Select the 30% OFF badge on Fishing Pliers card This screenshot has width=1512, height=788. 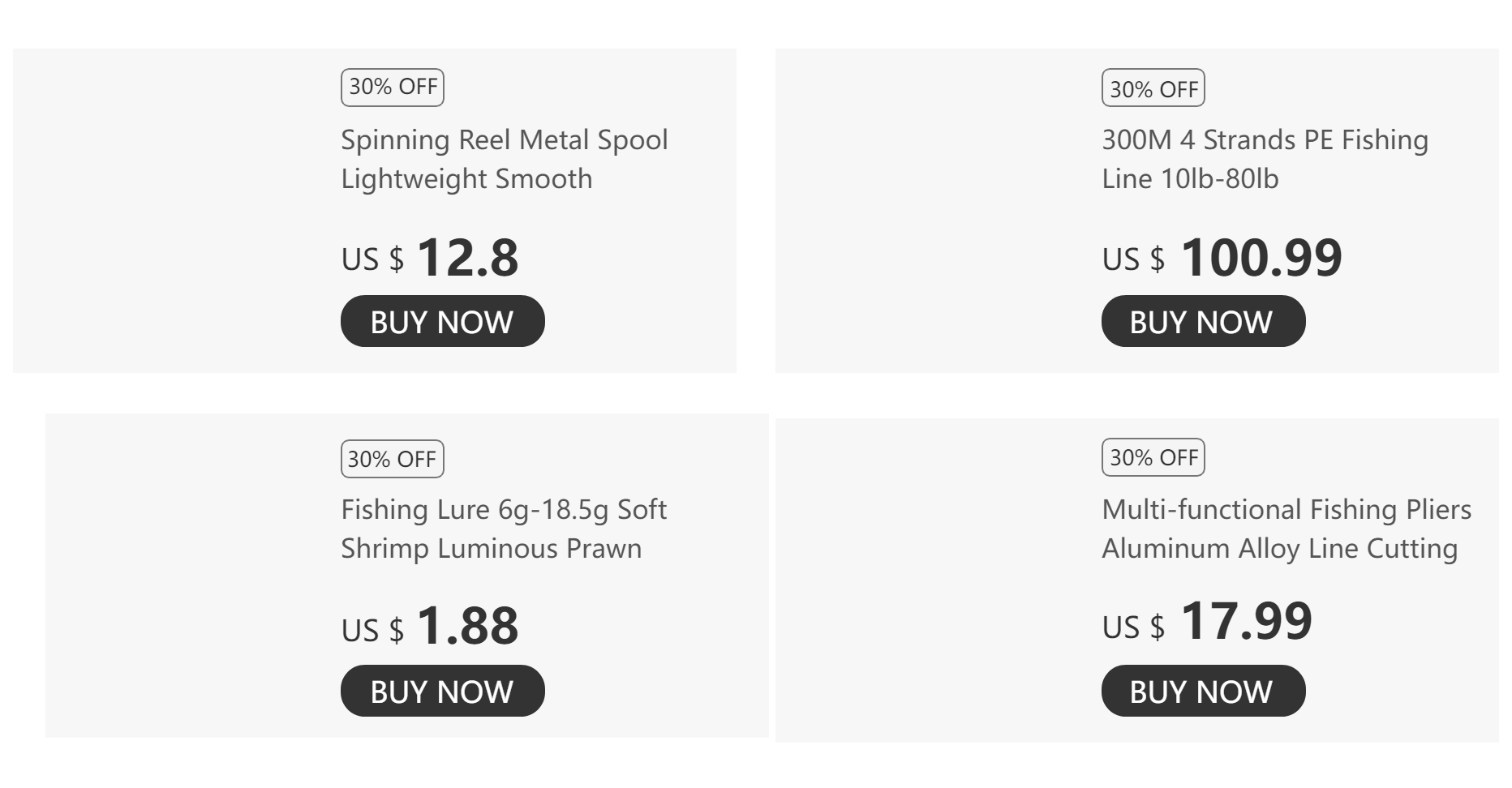(1153, 457)
